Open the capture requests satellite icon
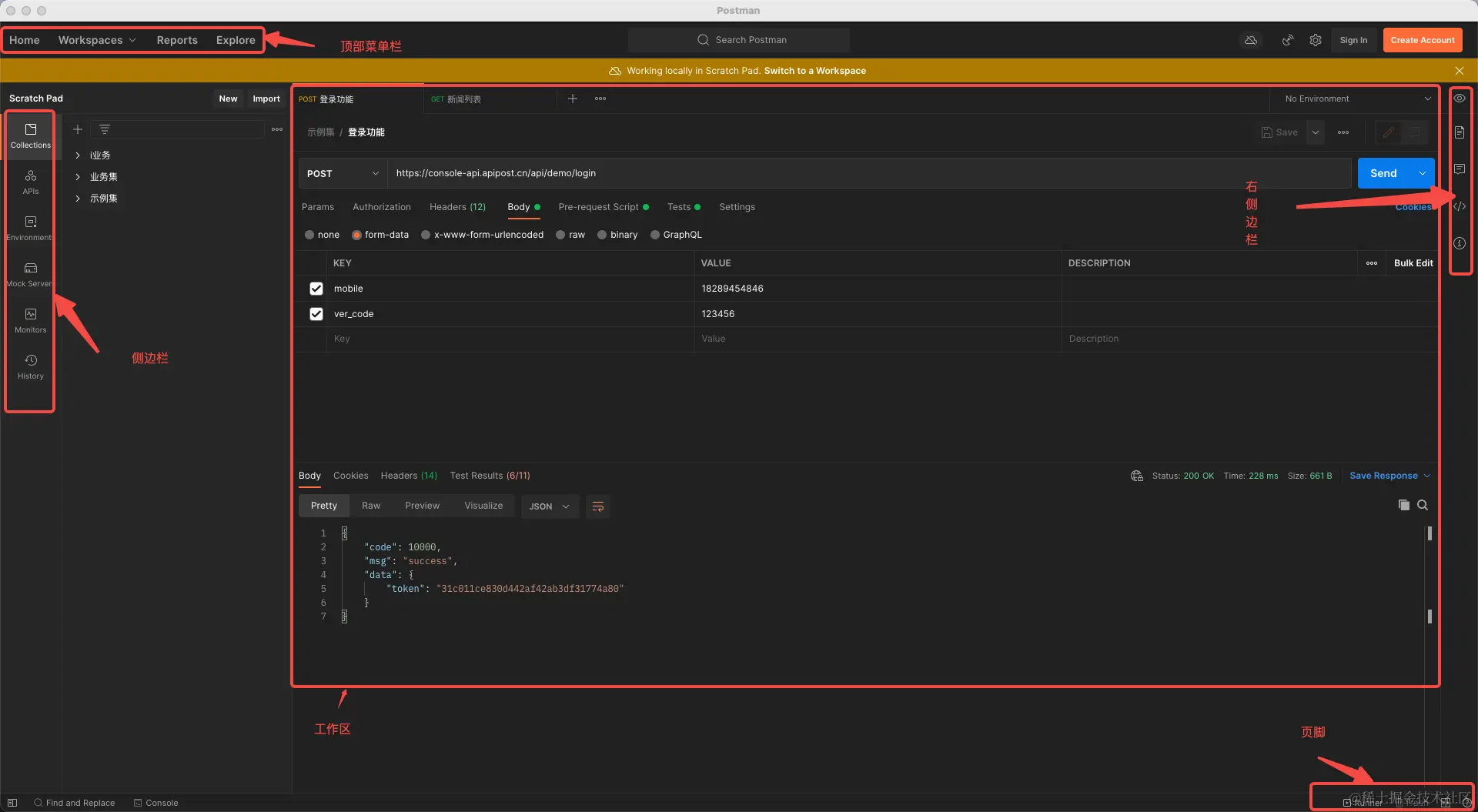Screen dimensions: 1478x812 tap(1287, 40)
